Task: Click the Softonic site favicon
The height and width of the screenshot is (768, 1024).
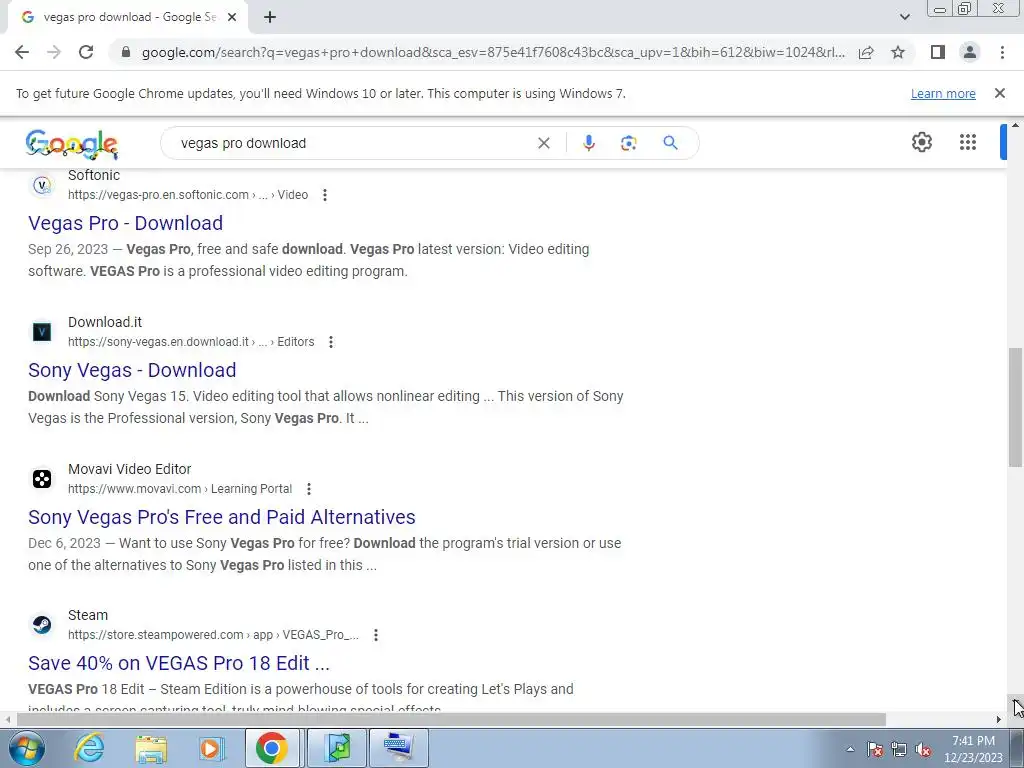Action: pos(42,185)
